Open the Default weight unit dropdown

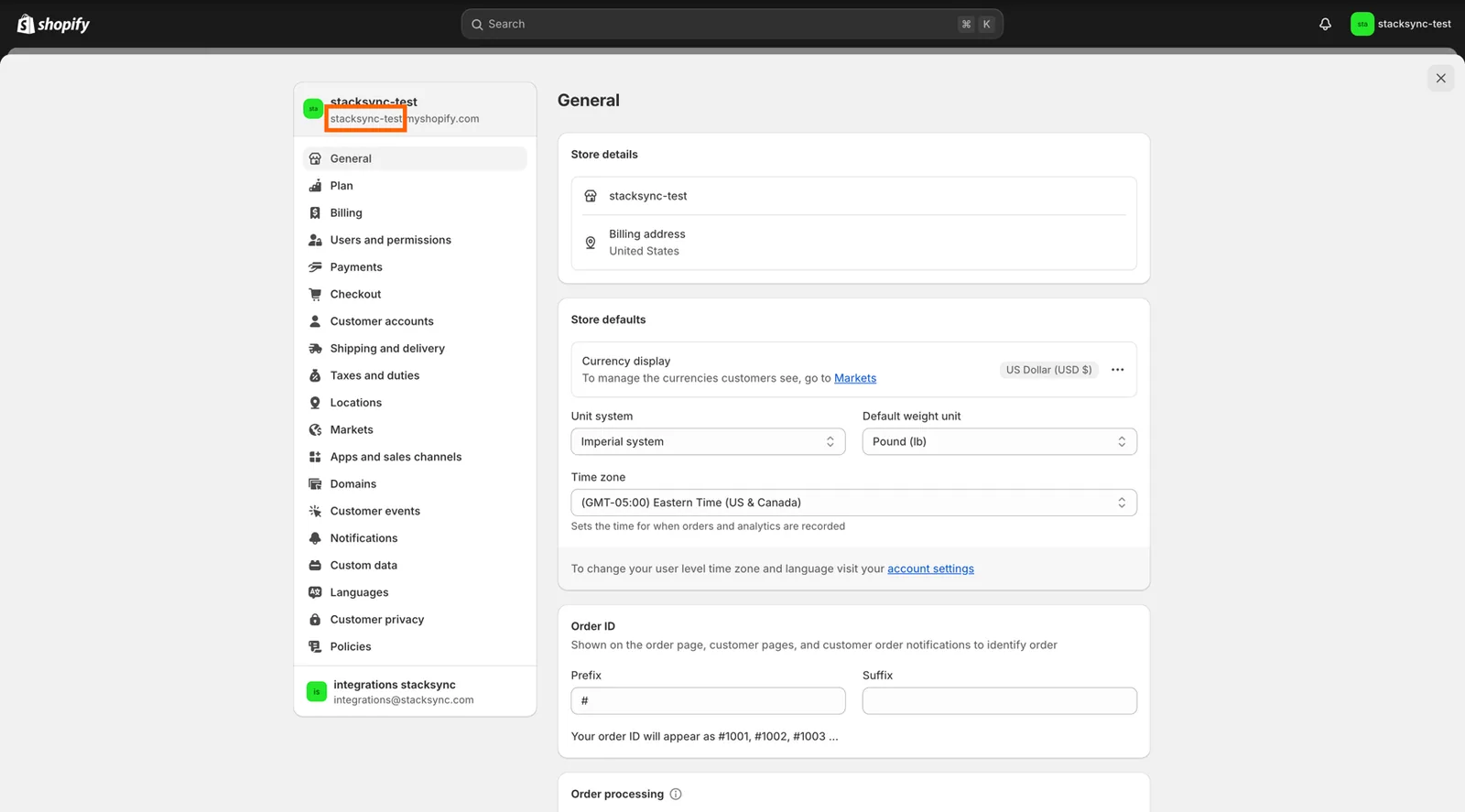click(999, 441)
